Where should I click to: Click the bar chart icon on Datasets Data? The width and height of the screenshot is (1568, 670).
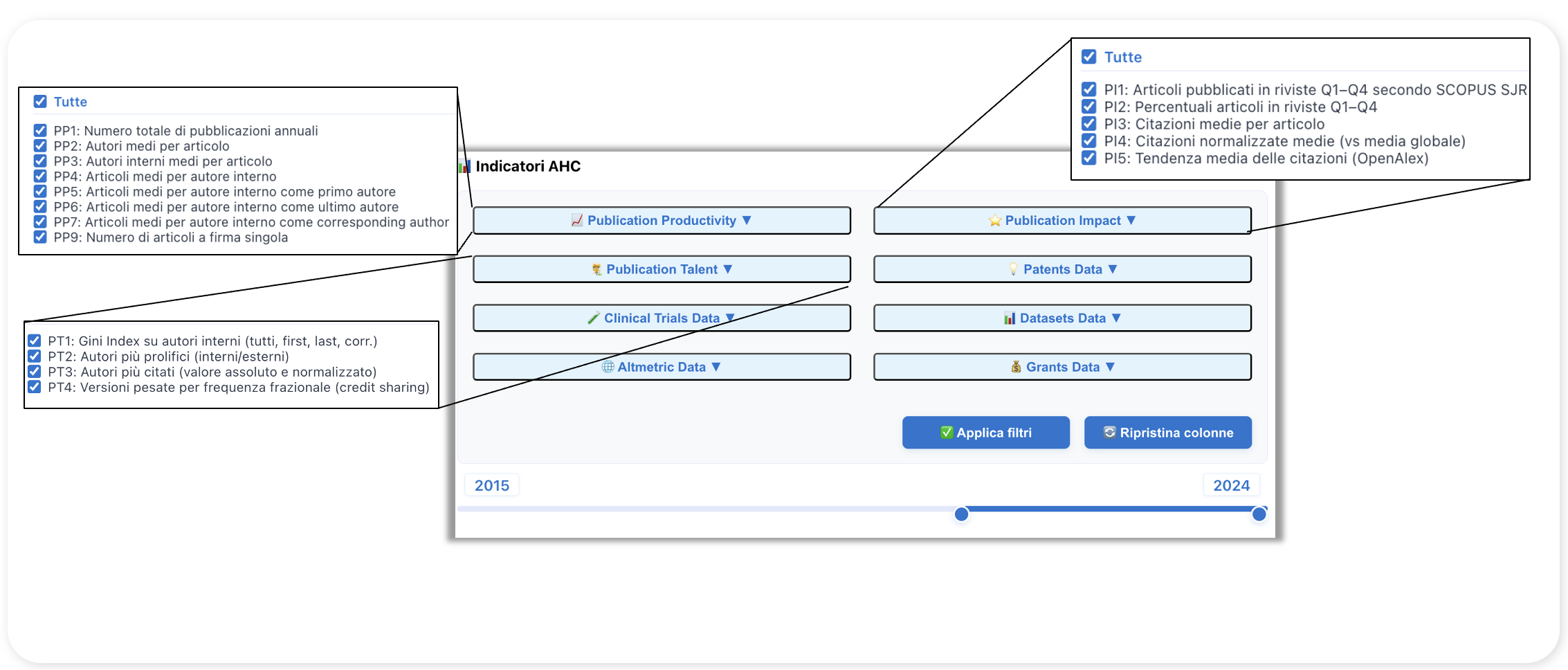click(1010, 318)
